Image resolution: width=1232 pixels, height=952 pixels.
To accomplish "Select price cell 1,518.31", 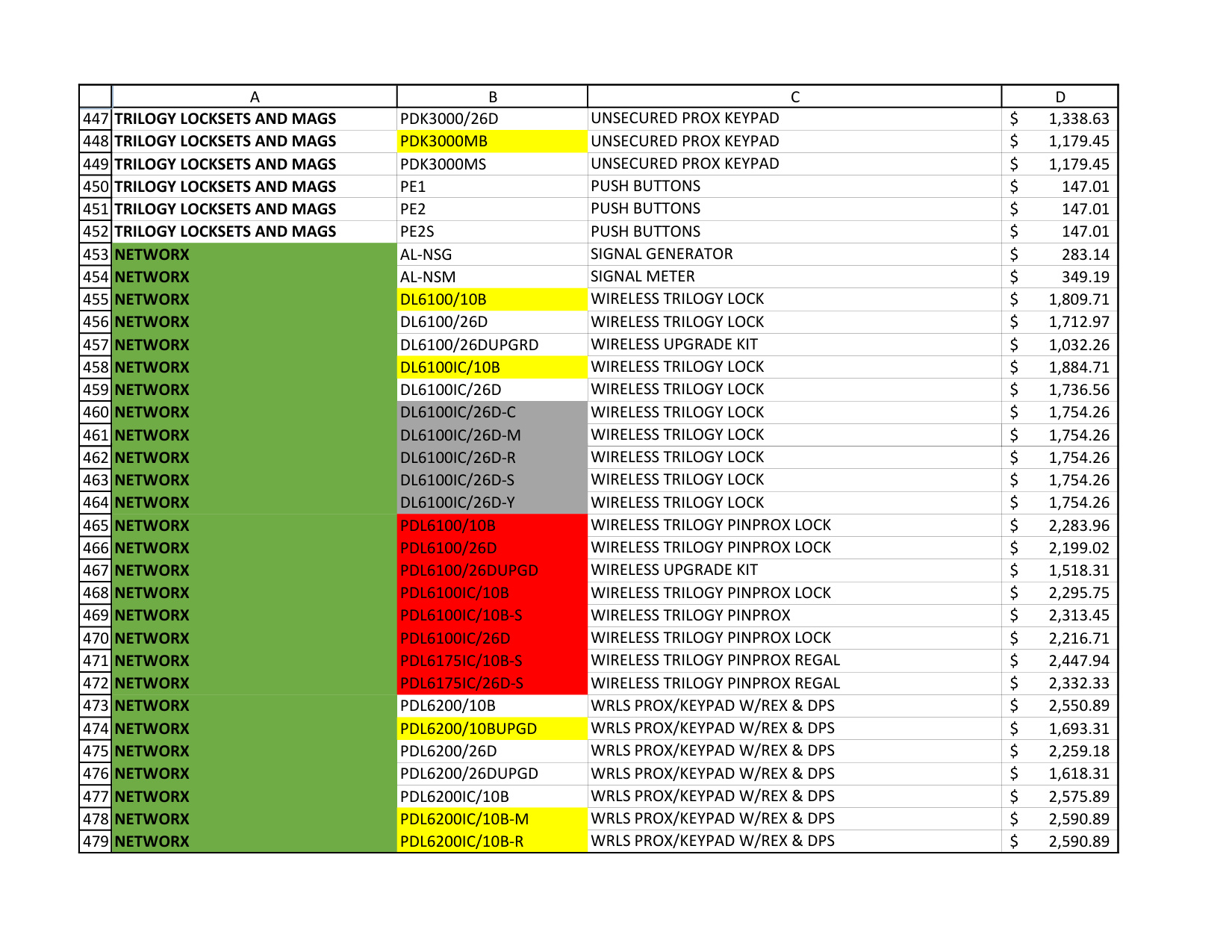I will (x=1060, y=570).
